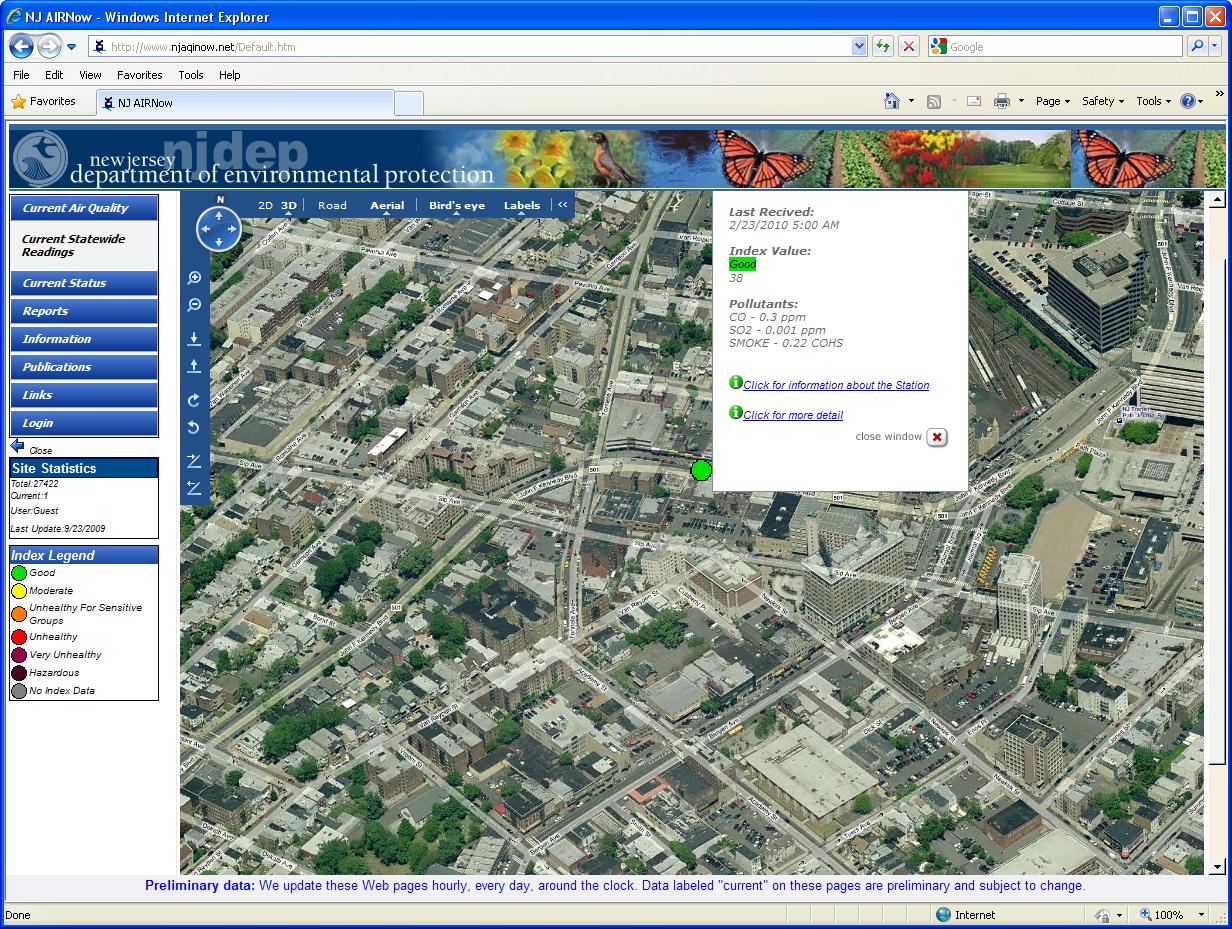Screen dimensions: 1232x929
Task: Enable Bird's eye map view
Action: coord(456,205)
